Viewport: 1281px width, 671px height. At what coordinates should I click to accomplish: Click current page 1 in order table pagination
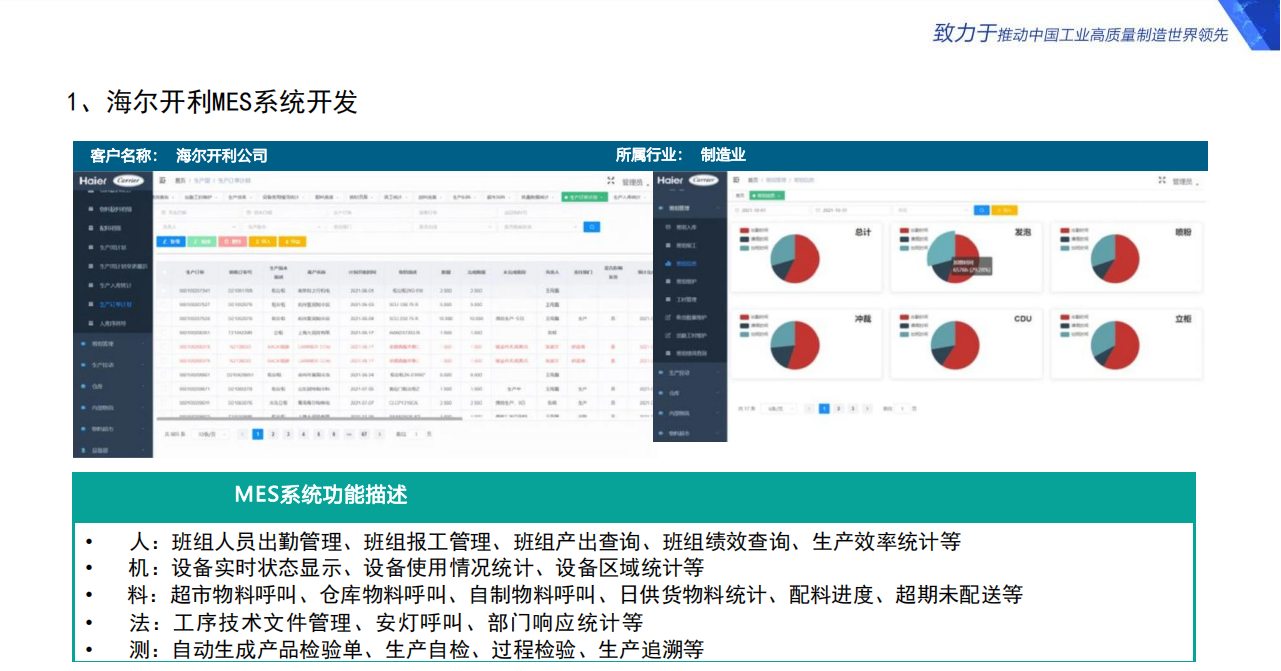pos(258,434)
